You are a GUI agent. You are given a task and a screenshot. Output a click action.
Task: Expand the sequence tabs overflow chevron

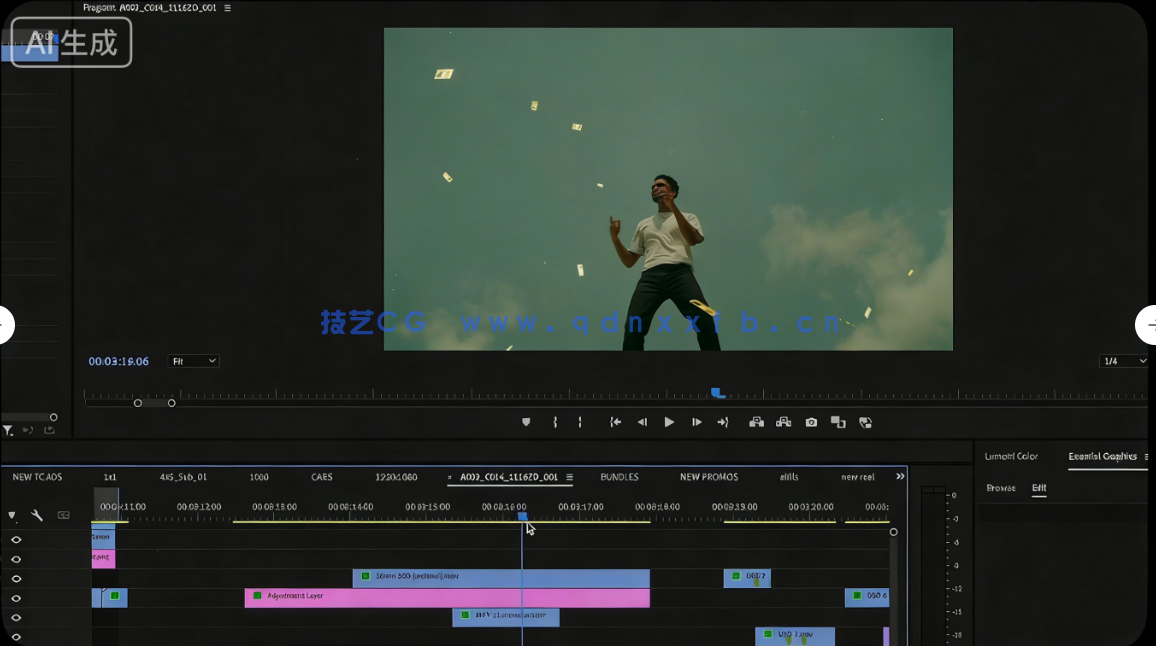pyautogui.click(x=900, y=477)
